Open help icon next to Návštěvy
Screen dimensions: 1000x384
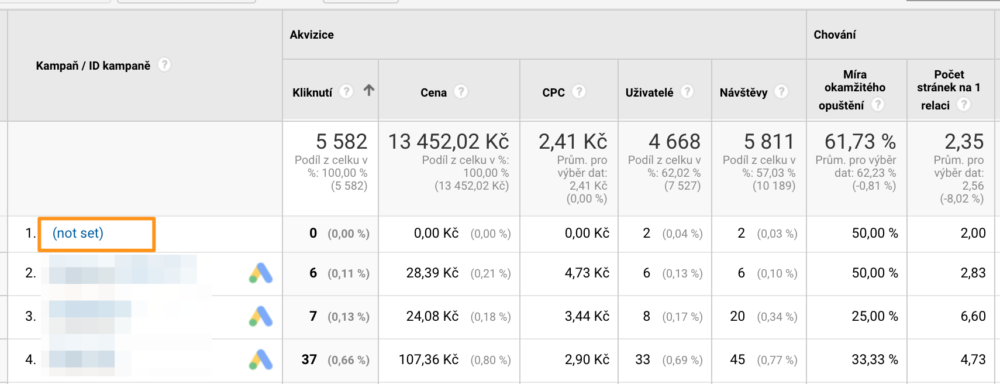pos(781,92)
